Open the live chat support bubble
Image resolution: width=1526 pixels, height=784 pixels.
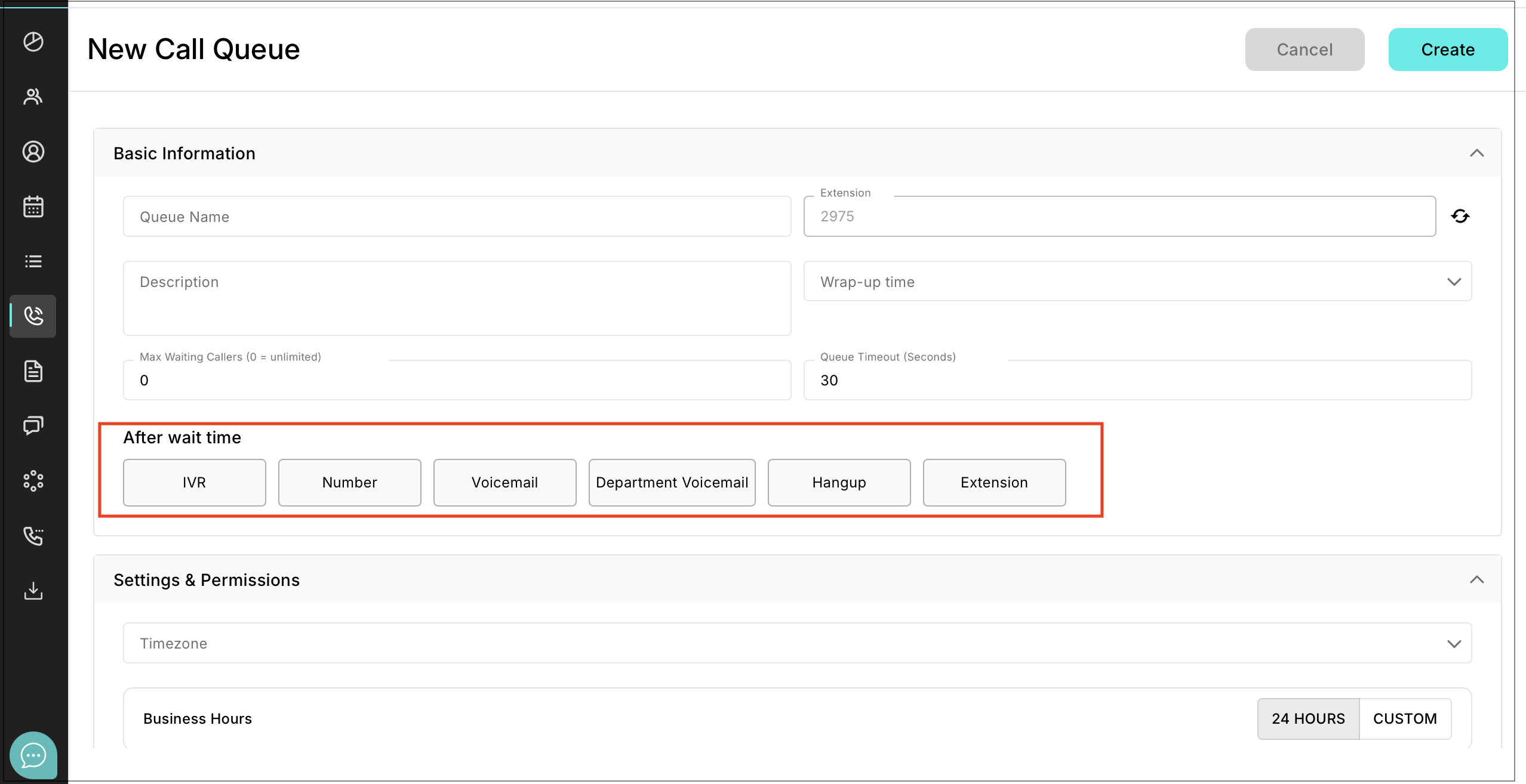[33, 755]
